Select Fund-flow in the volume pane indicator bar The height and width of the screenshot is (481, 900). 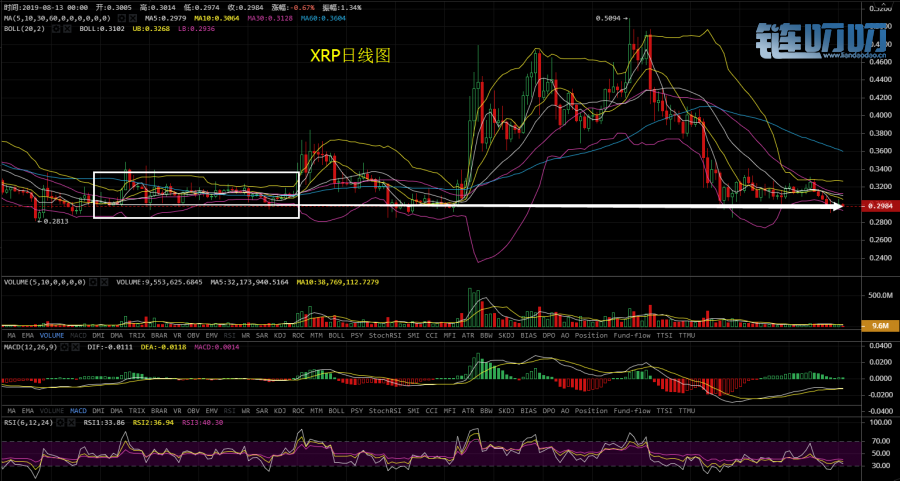(x=632, y=335)
